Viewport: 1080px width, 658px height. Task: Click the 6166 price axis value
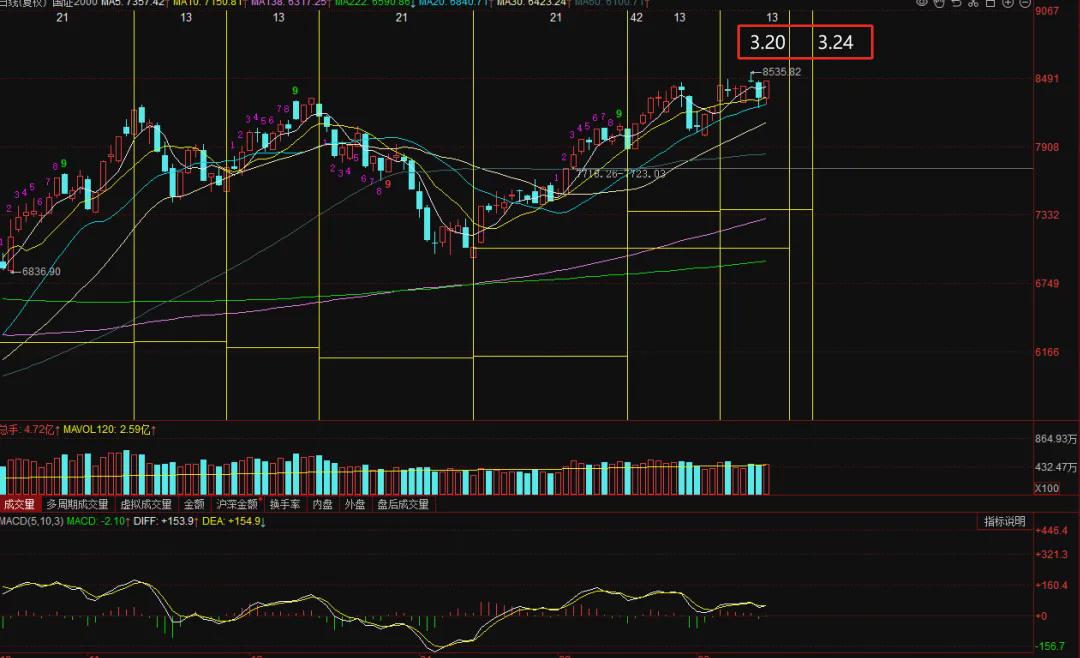1047,351
